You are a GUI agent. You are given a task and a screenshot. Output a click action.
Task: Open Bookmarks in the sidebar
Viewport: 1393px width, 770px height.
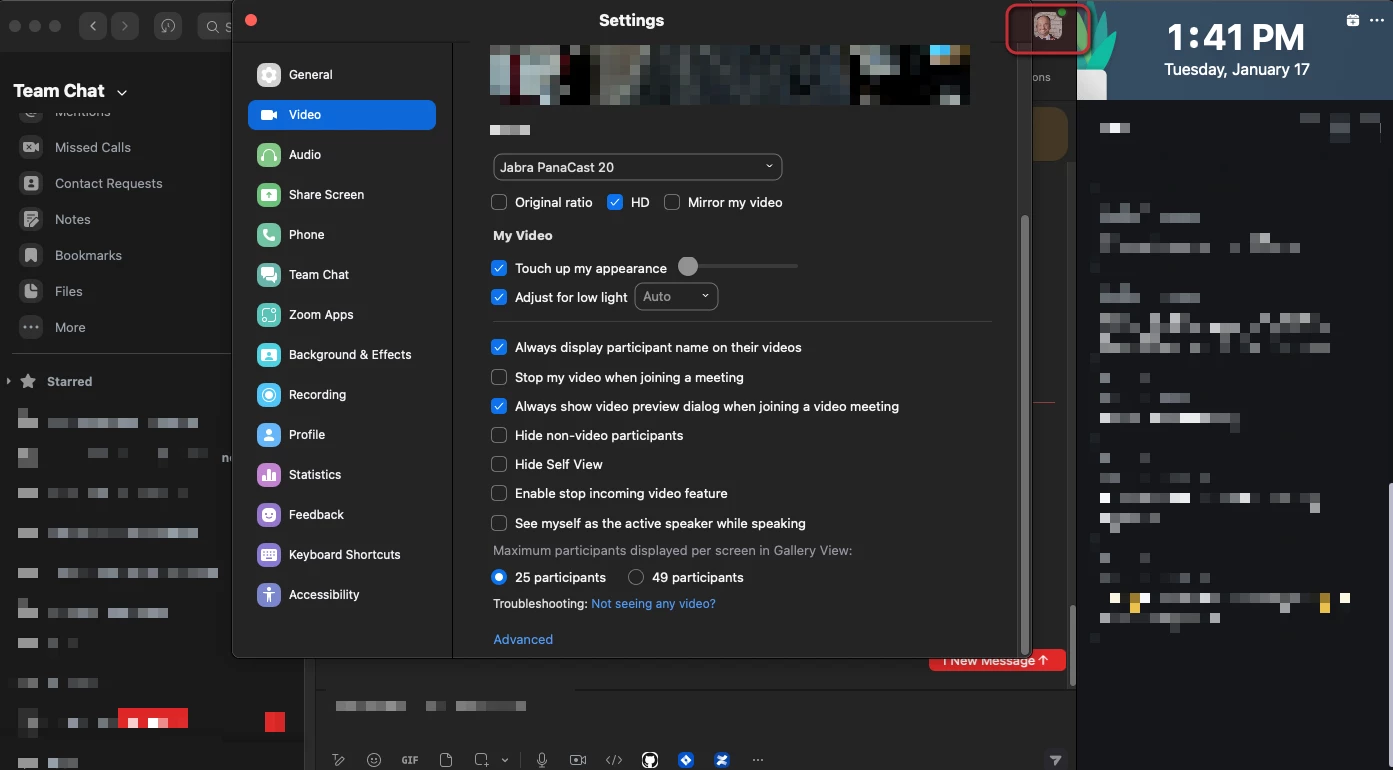[x=88, y=255]
